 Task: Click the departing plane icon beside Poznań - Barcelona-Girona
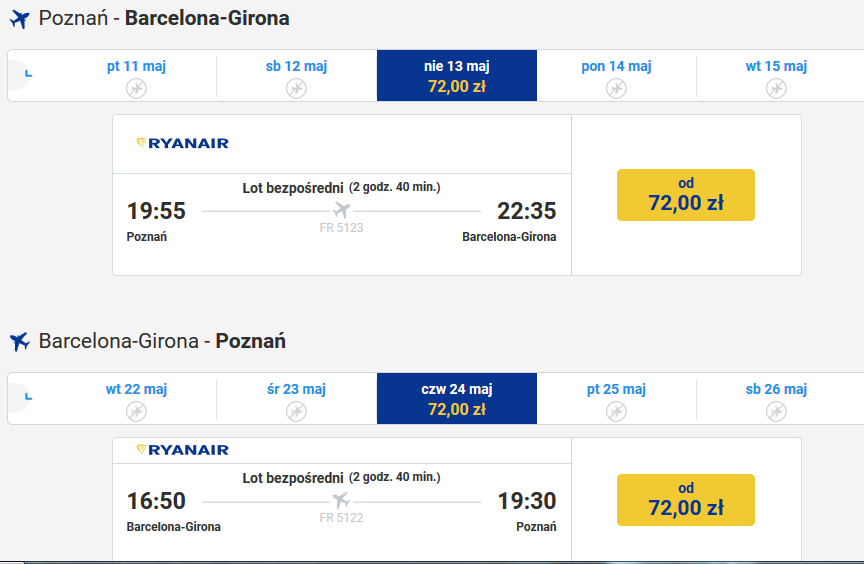click(x=19, y=19)
